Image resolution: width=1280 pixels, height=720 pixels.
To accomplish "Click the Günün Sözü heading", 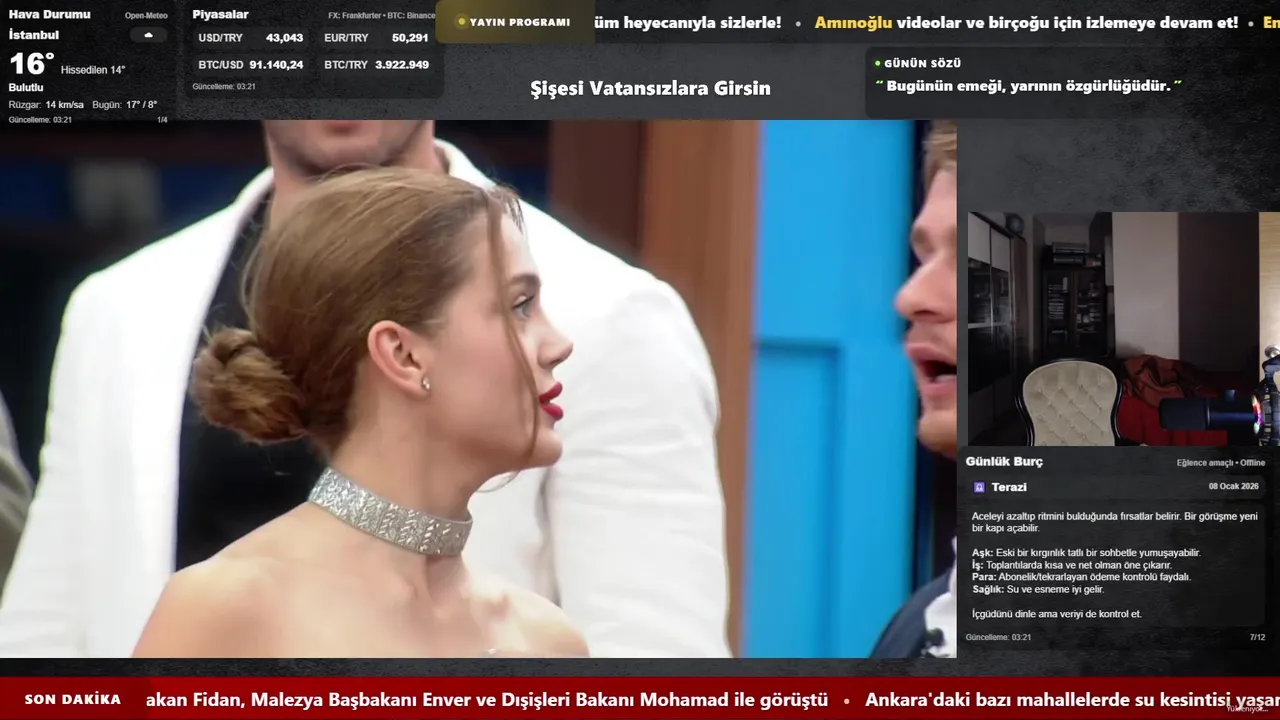I will [922, 63].
